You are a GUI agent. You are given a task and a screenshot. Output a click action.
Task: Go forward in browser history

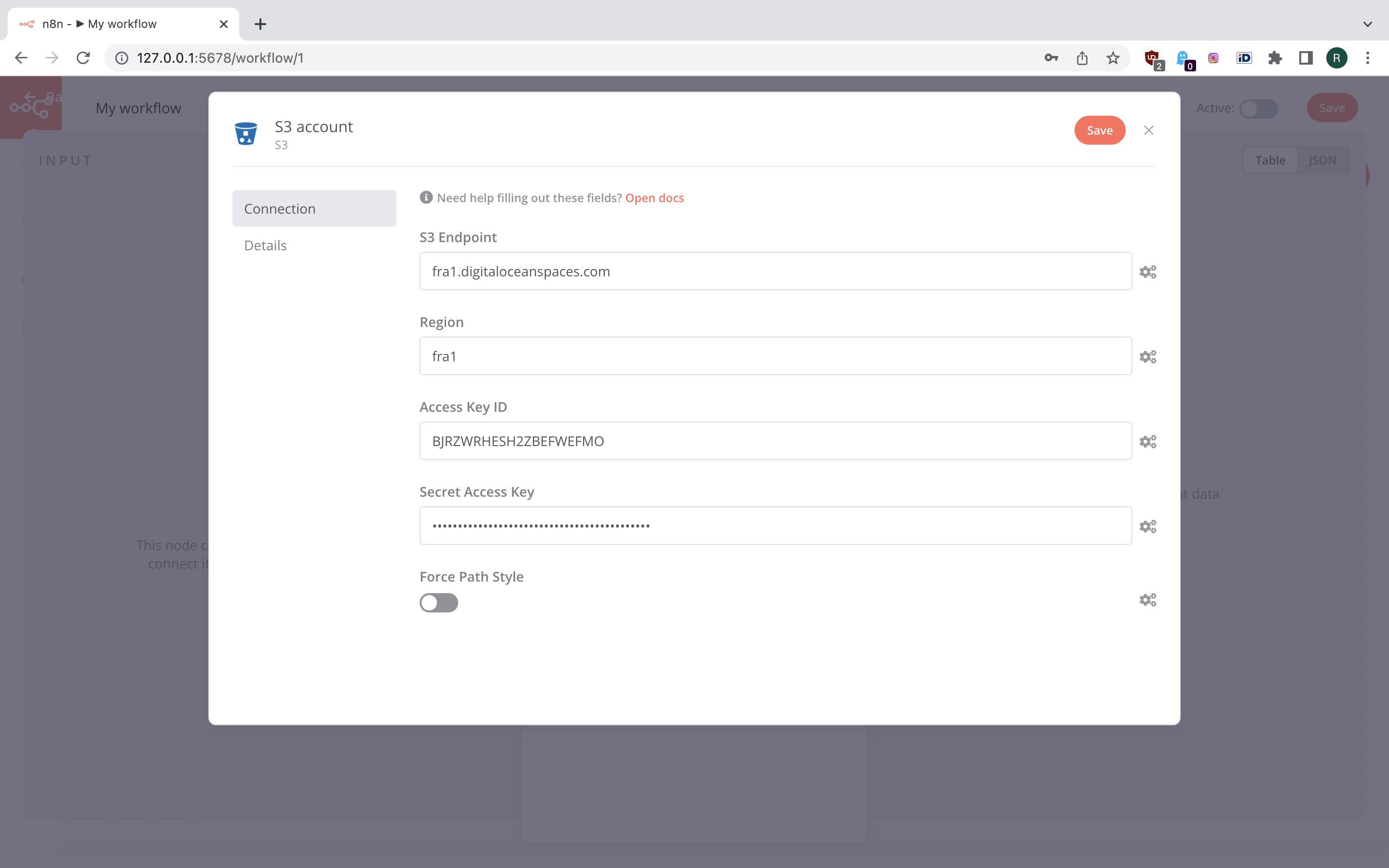52,58
